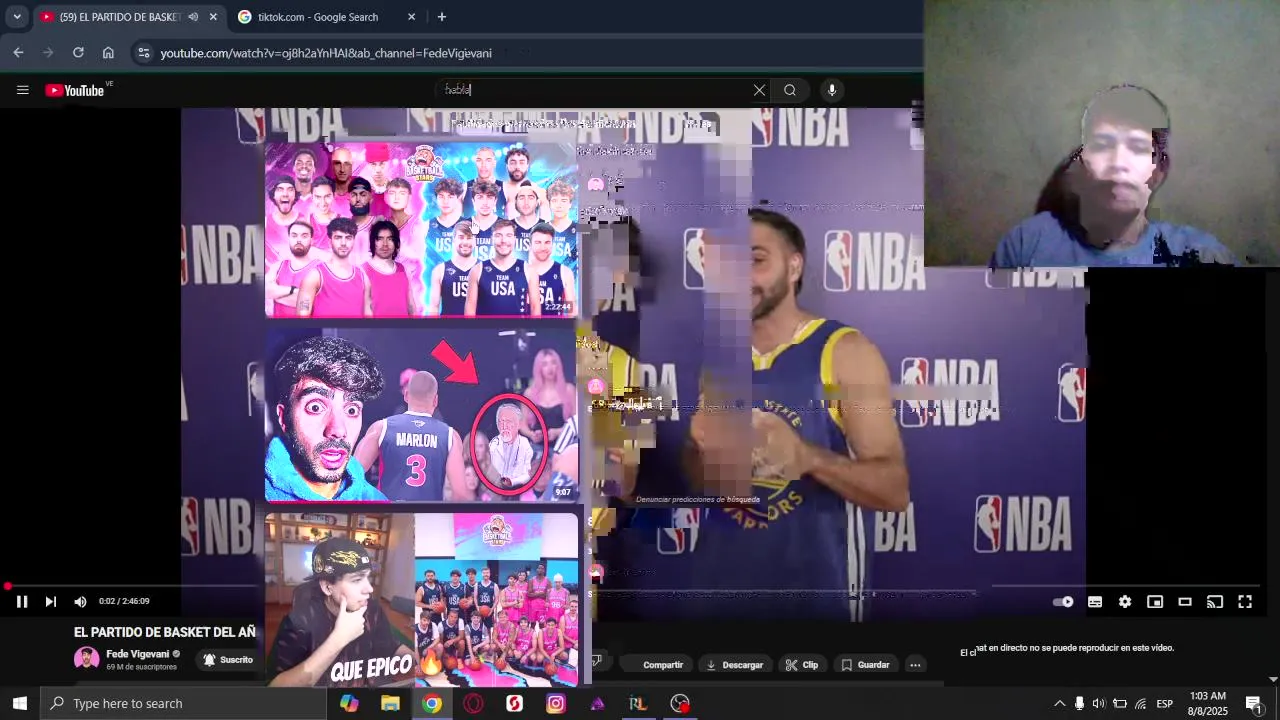Open Copilot from the taskbar
Screen dimensions: 1280x720
tap(349, 703)
